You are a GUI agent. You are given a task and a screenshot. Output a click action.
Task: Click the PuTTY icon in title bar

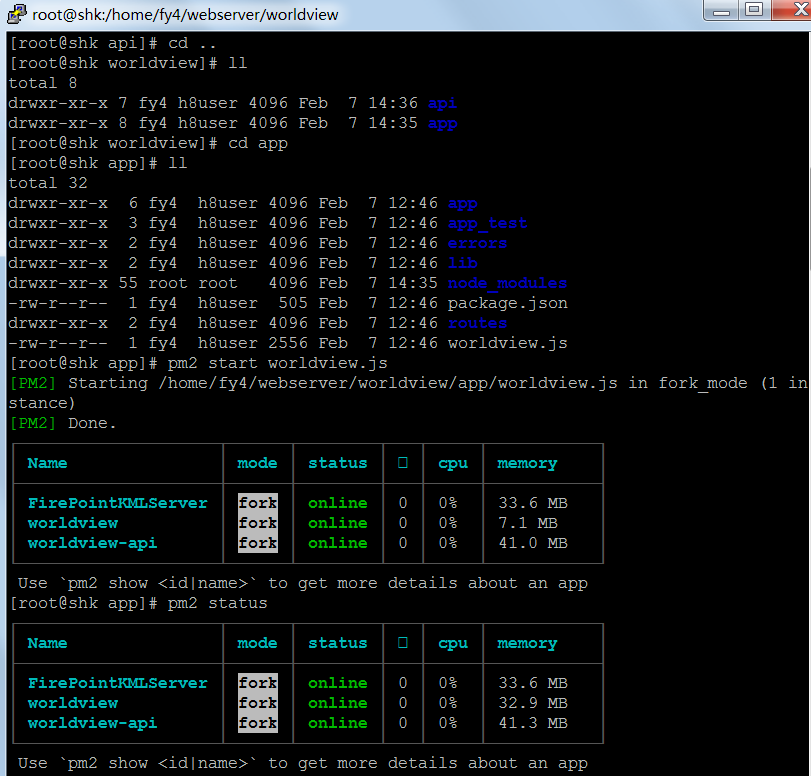pyautogui.click(x=16, y=14)
